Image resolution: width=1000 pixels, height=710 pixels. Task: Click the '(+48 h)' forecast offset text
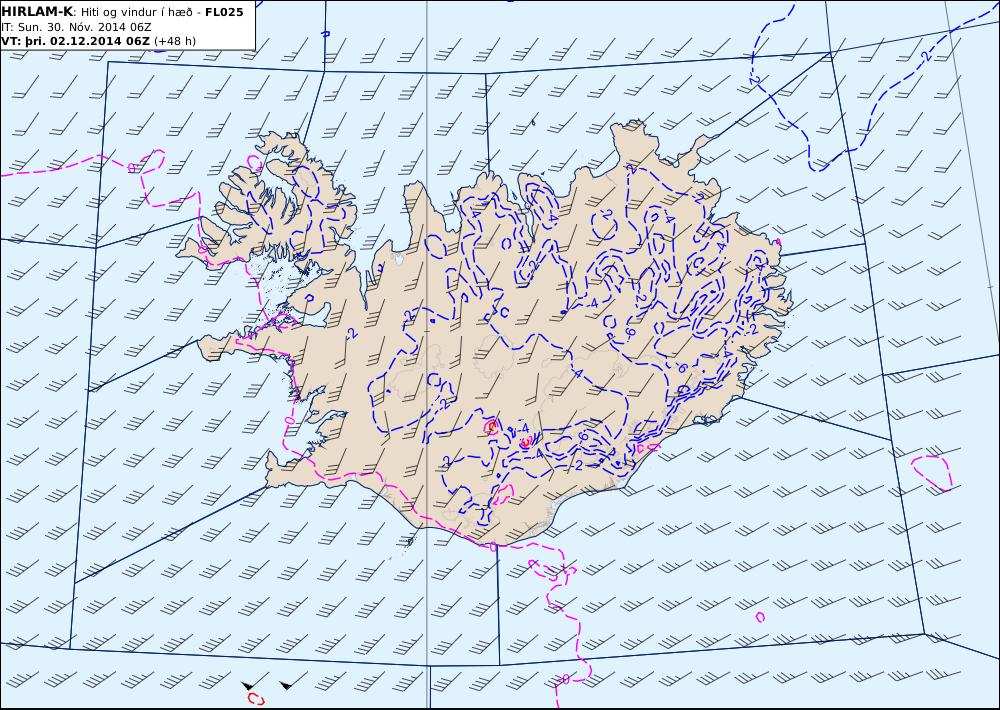[175, 41]
